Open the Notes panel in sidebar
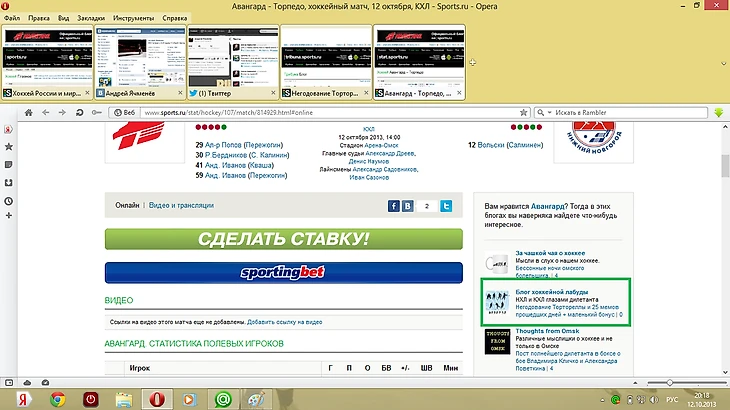This screenshot has height=410, width=730. pyautogui.click(x=8, y=165)
